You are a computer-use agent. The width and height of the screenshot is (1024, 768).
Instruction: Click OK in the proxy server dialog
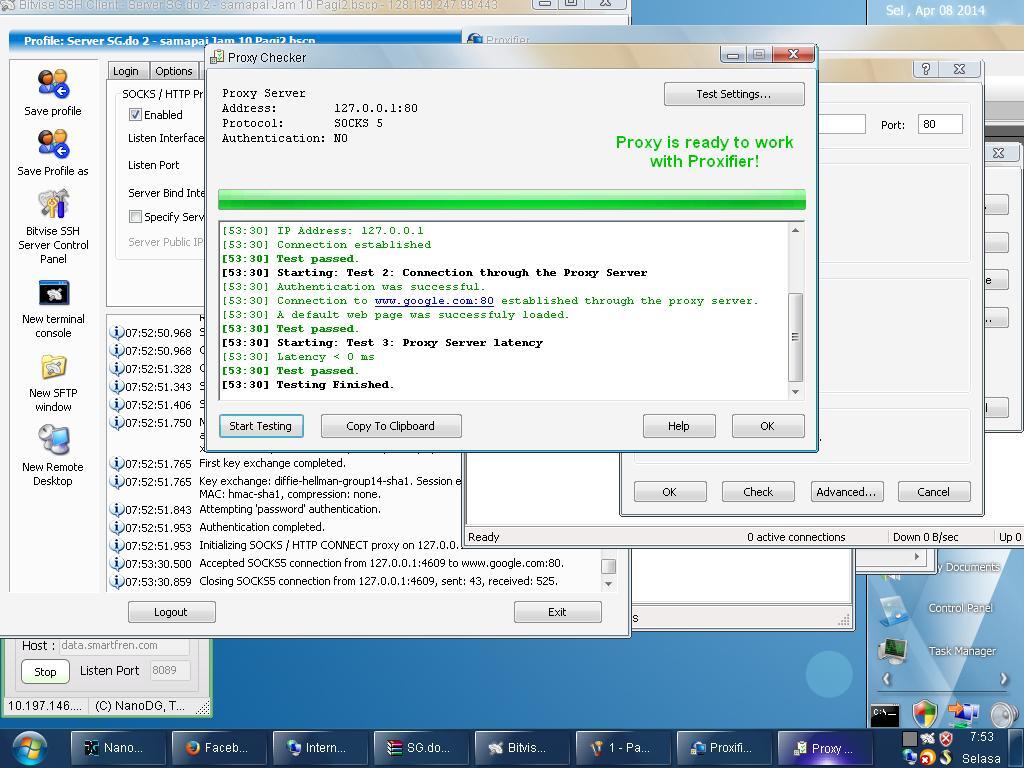pyautogui.click(x=670, y=492)
